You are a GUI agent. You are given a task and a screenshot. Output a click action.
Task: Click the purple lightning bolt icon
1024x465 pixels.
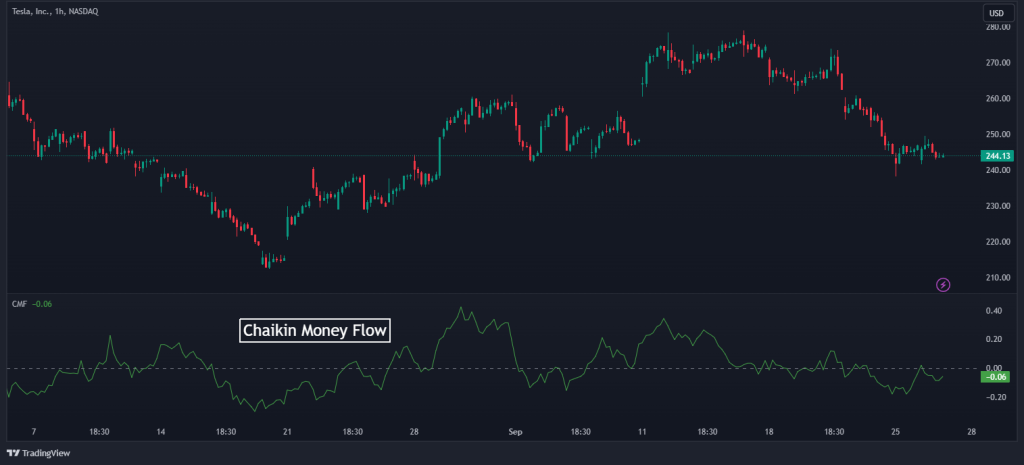pyautogui.click(x=943, y=285)
